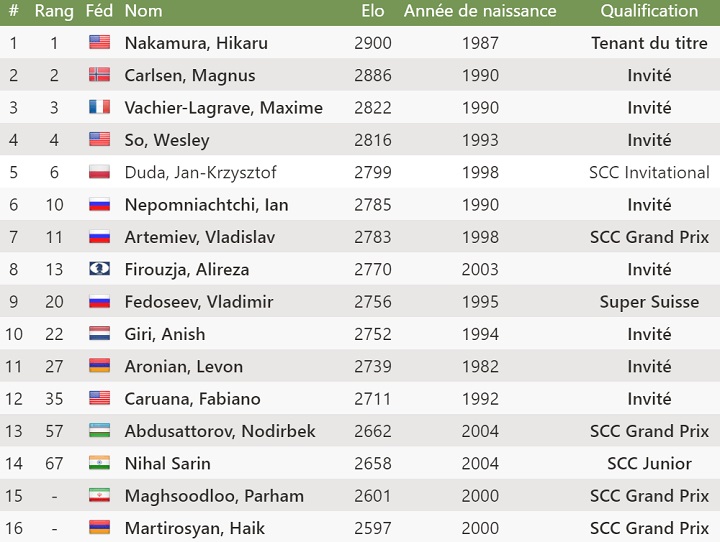Select the Duda, Jan-Krzysztof row
This screenshot has width=720, height=542.
[360, 172]
